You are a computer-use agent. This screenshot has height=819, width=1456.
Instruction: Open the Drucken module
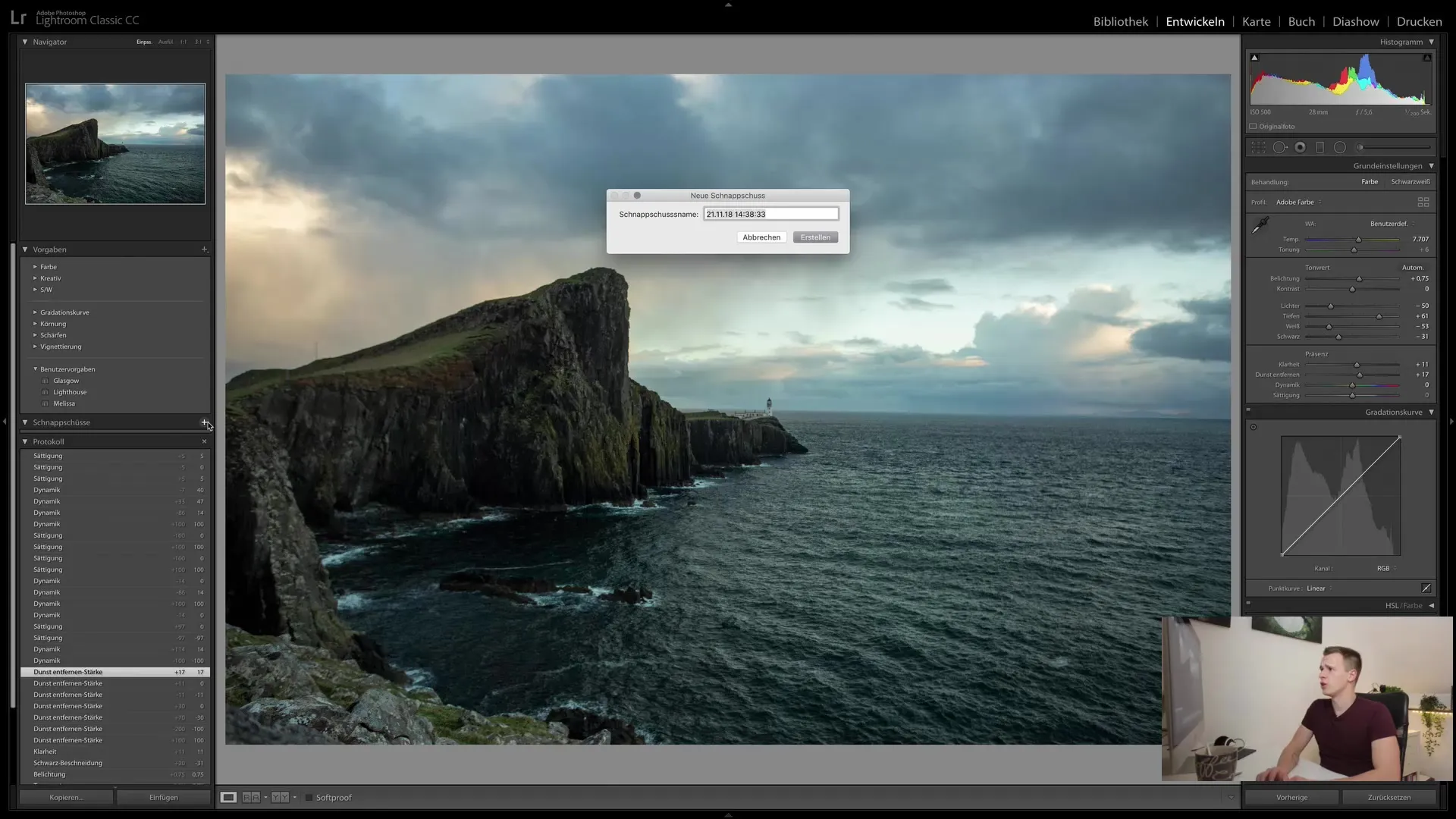tap(1420, 22)
